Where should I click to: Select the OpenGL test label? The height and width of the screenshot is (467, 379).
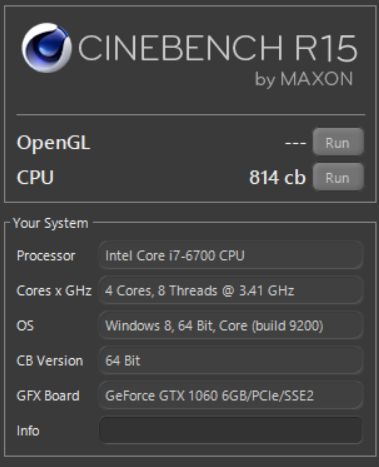53,143
